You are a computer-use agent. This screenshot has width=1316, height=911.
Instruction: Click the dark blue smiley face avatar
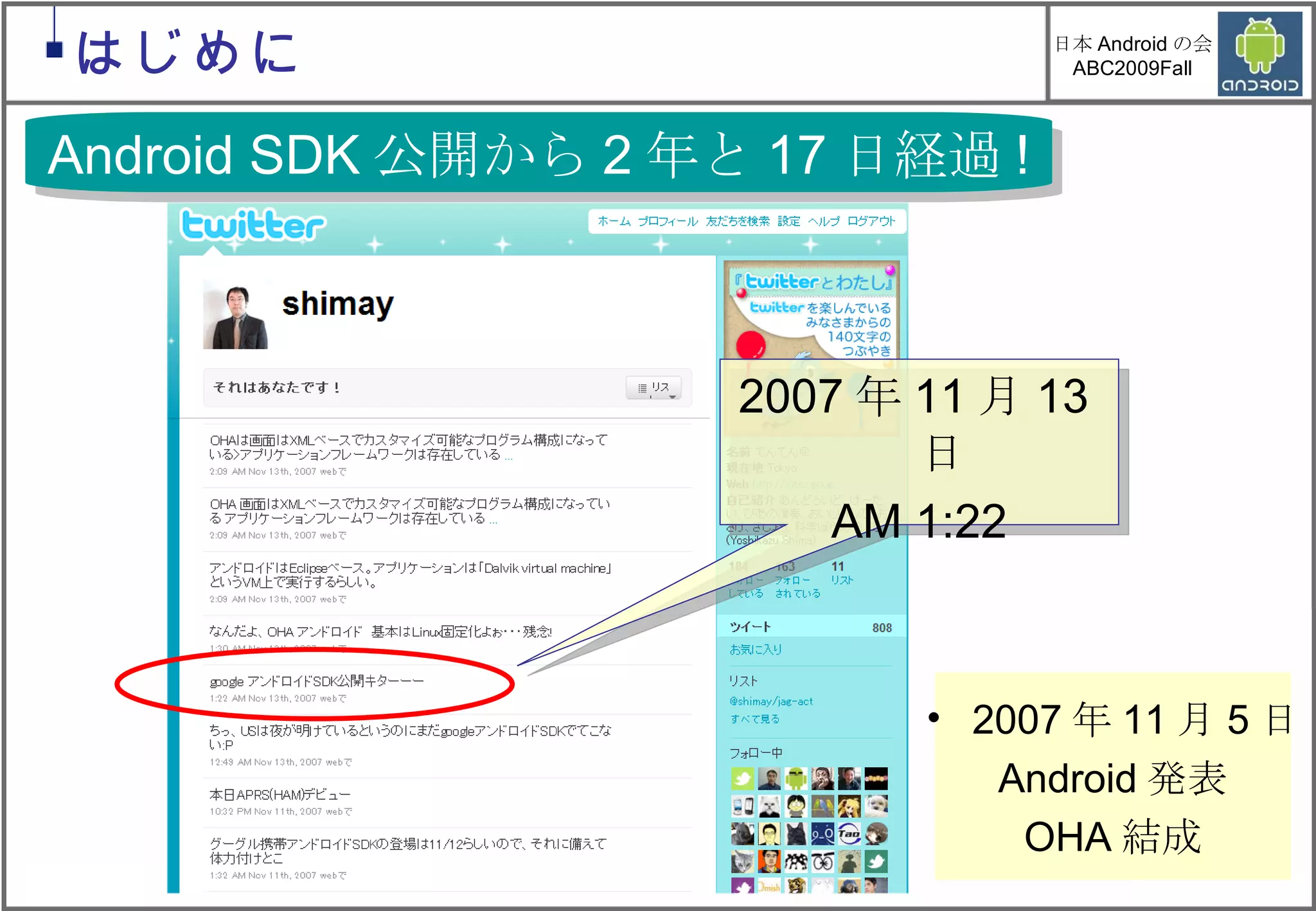[822, 834]
